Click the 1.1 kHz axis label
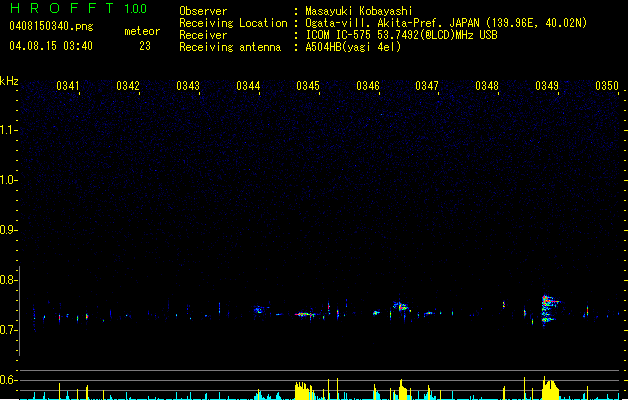This screenshot has width=629, height=400. pyautogui.click(x=9, y=130)
